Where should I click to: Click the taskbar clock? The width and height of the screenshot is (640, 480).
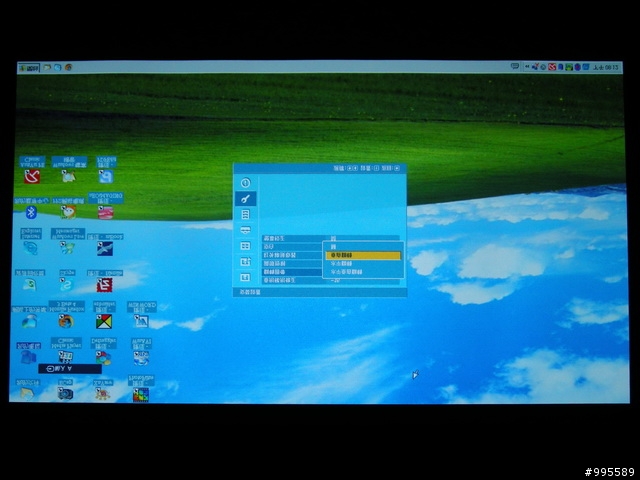(x=606, y=67)
